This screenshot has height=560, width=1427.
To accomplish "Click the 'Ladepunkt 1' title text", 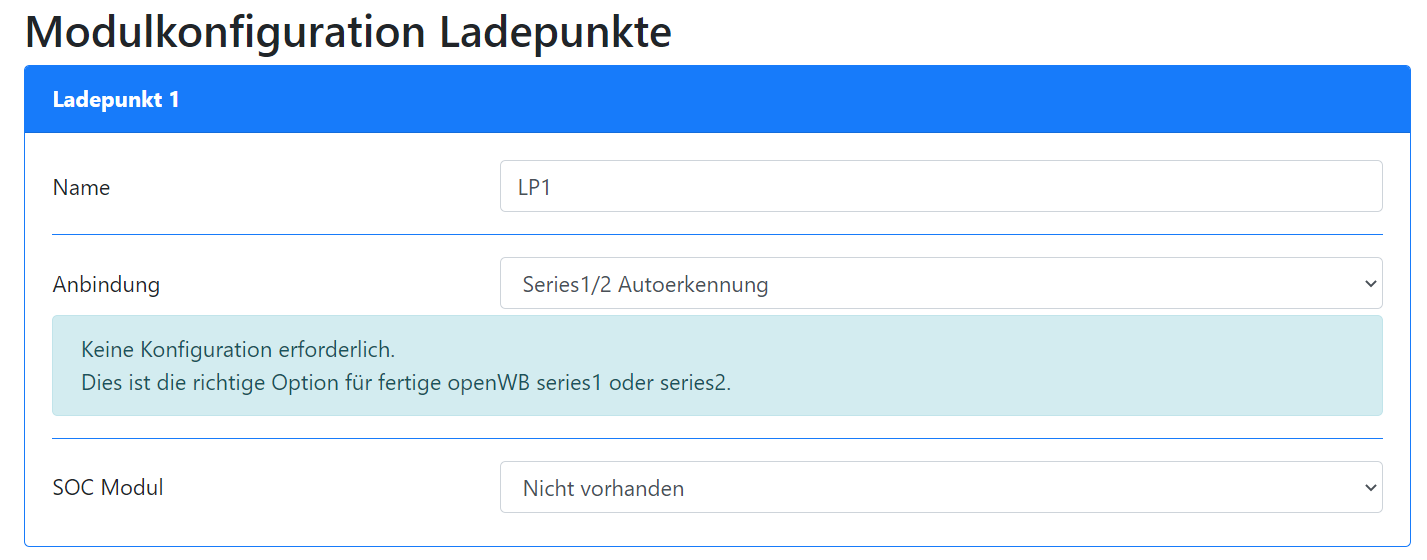I will point(116,100).
